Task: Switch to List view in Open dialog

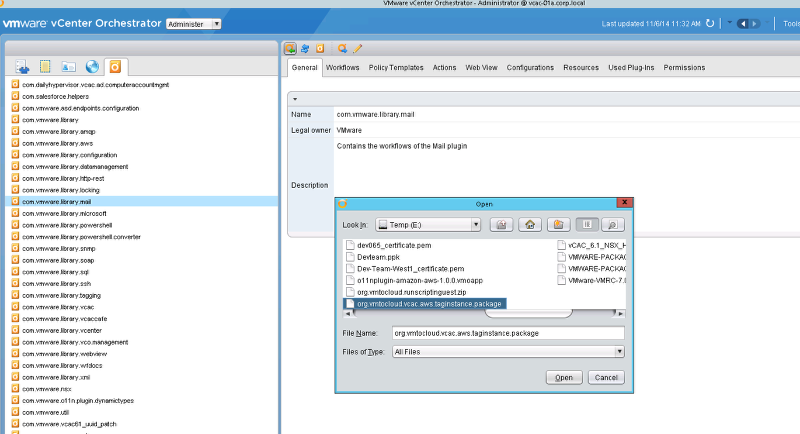Action: coord(587,225)
